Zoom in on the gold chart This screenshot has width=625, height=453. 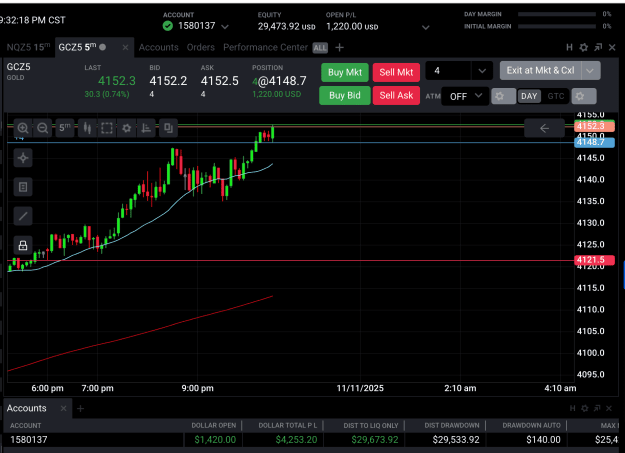(23, 128)
